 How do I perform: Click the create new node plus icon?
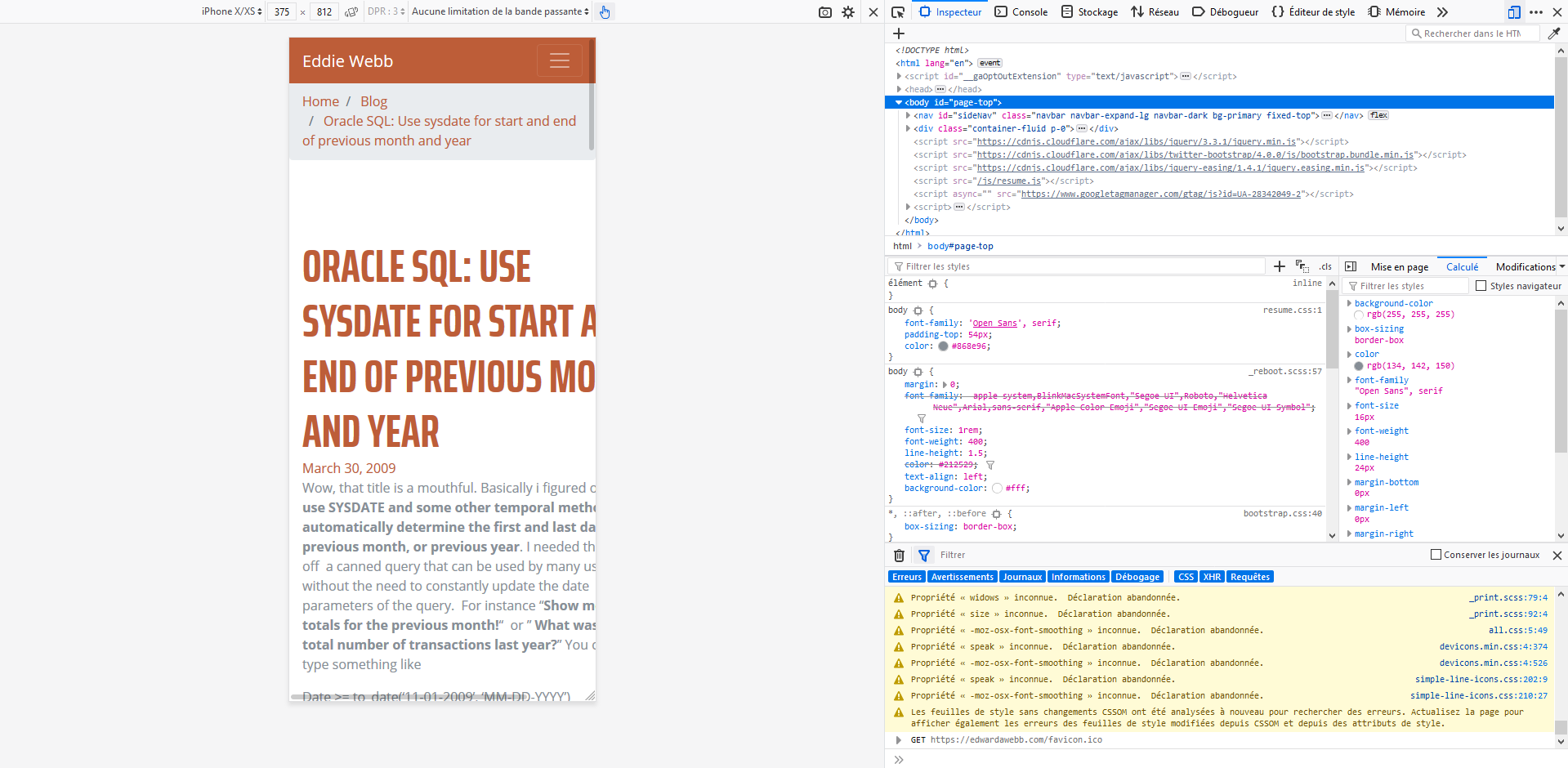coord(899,33)
